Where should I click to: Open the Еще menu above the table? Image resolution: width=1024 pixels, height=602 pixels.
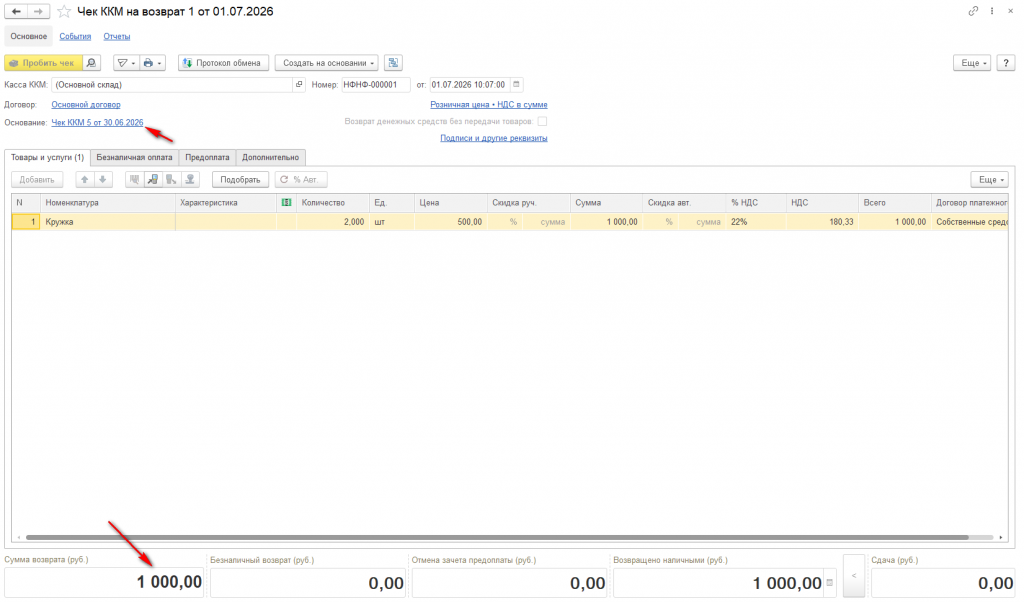pyautogui.click(x=989, y=180)
